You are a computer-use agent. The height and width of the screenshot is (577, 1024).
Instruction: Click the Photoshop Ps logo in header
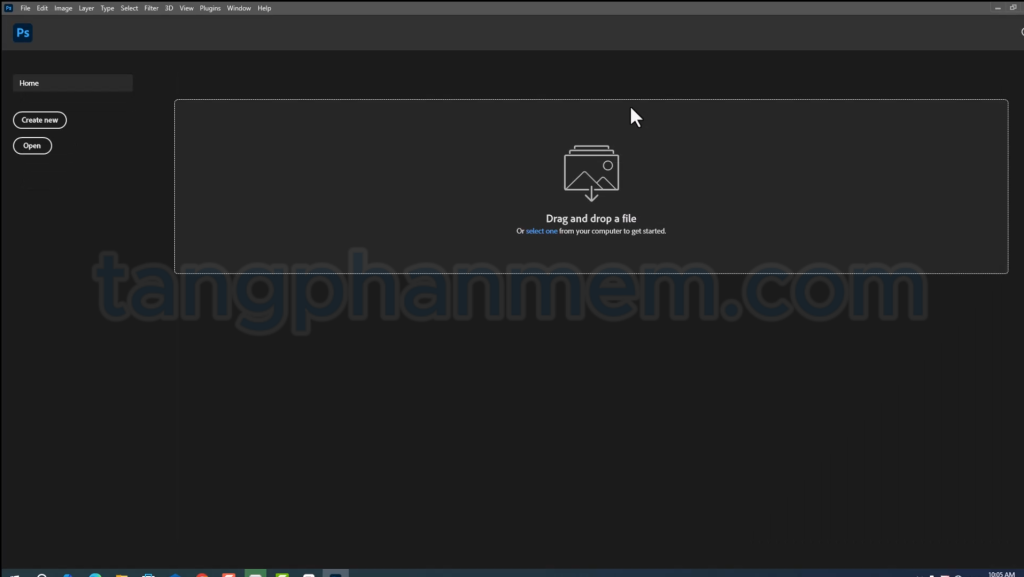[x=23, y=33]
